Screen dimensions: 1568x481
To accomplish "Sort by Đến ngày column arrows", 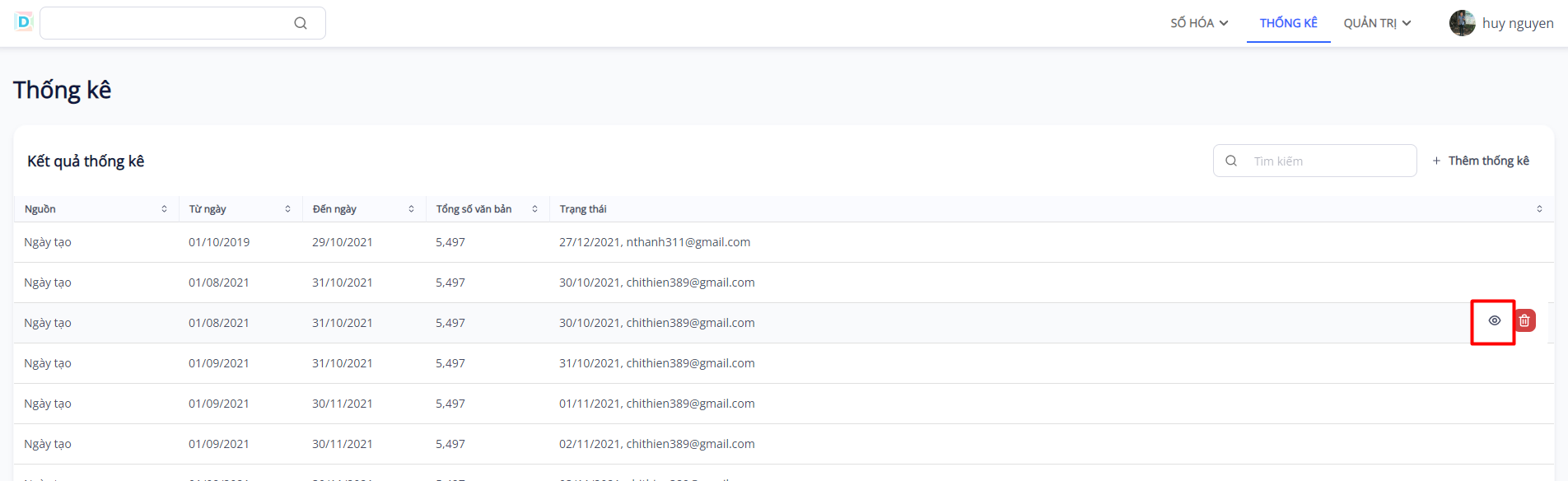I will pyautogui.click(x=411, y=209).
